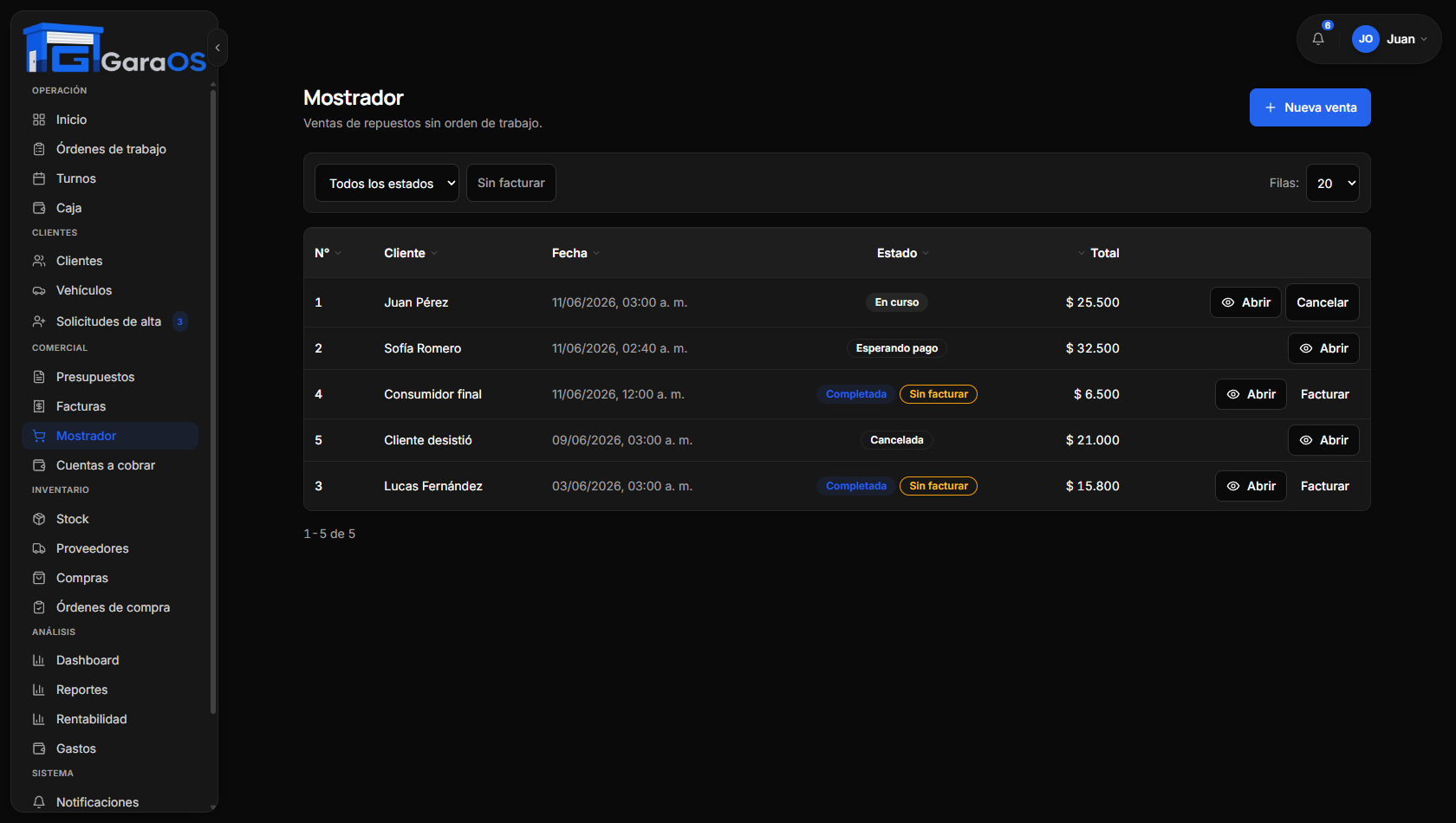
Task: Click the Clientes people icon
Action: point(39,261)
